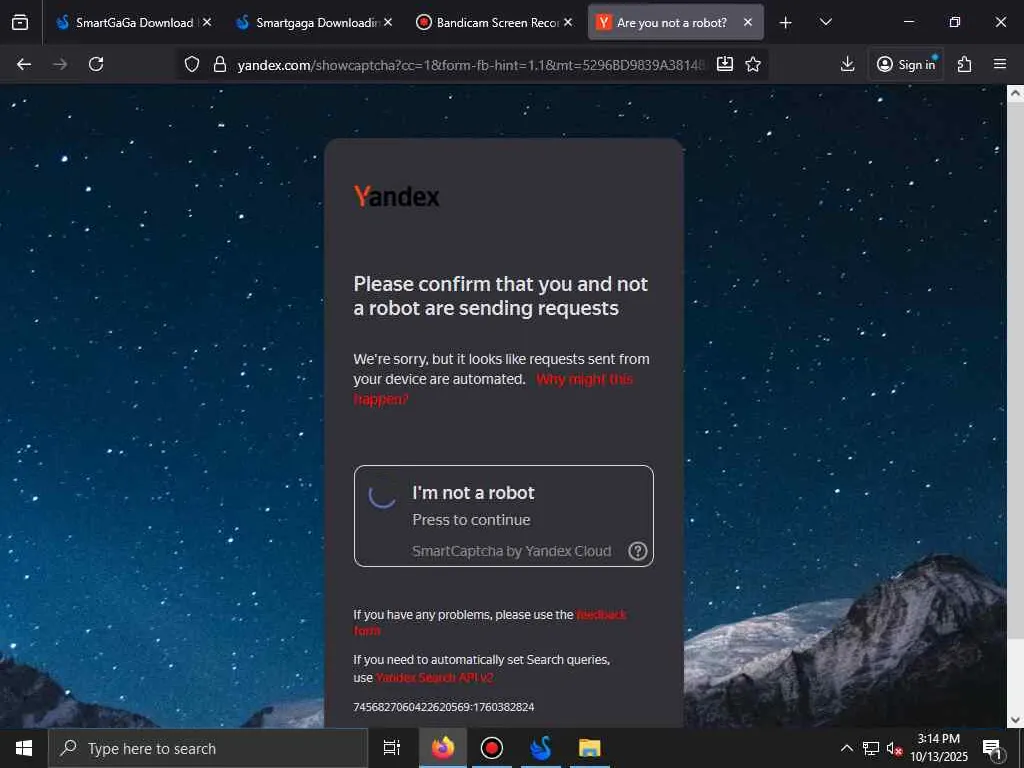Open the Firefox application menu
This screenshot has height=768, width=1024.
[x=1000, y=64]
